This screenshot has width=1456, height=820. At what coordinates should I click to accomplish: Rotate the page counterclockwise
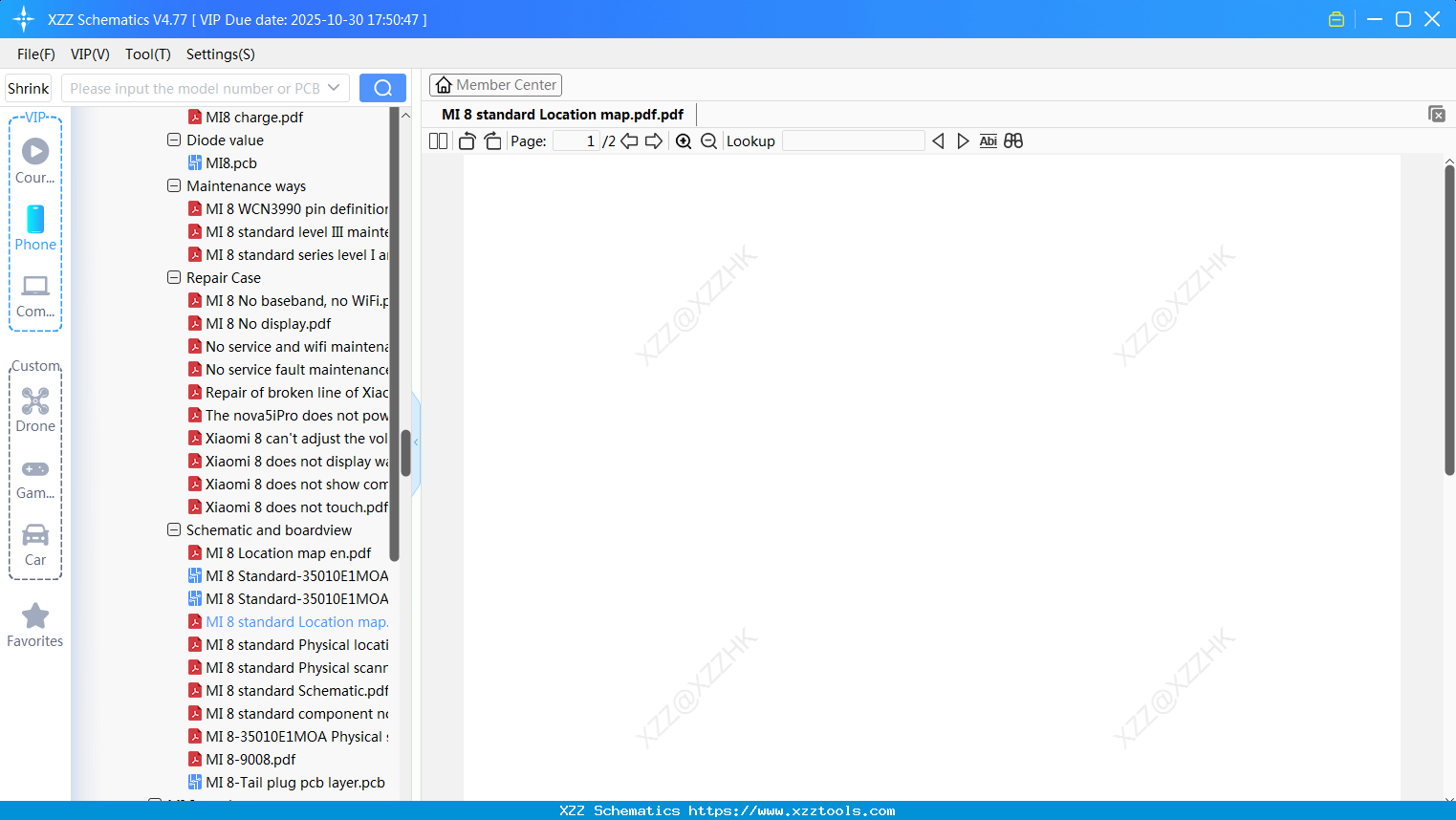coord(467,140)
